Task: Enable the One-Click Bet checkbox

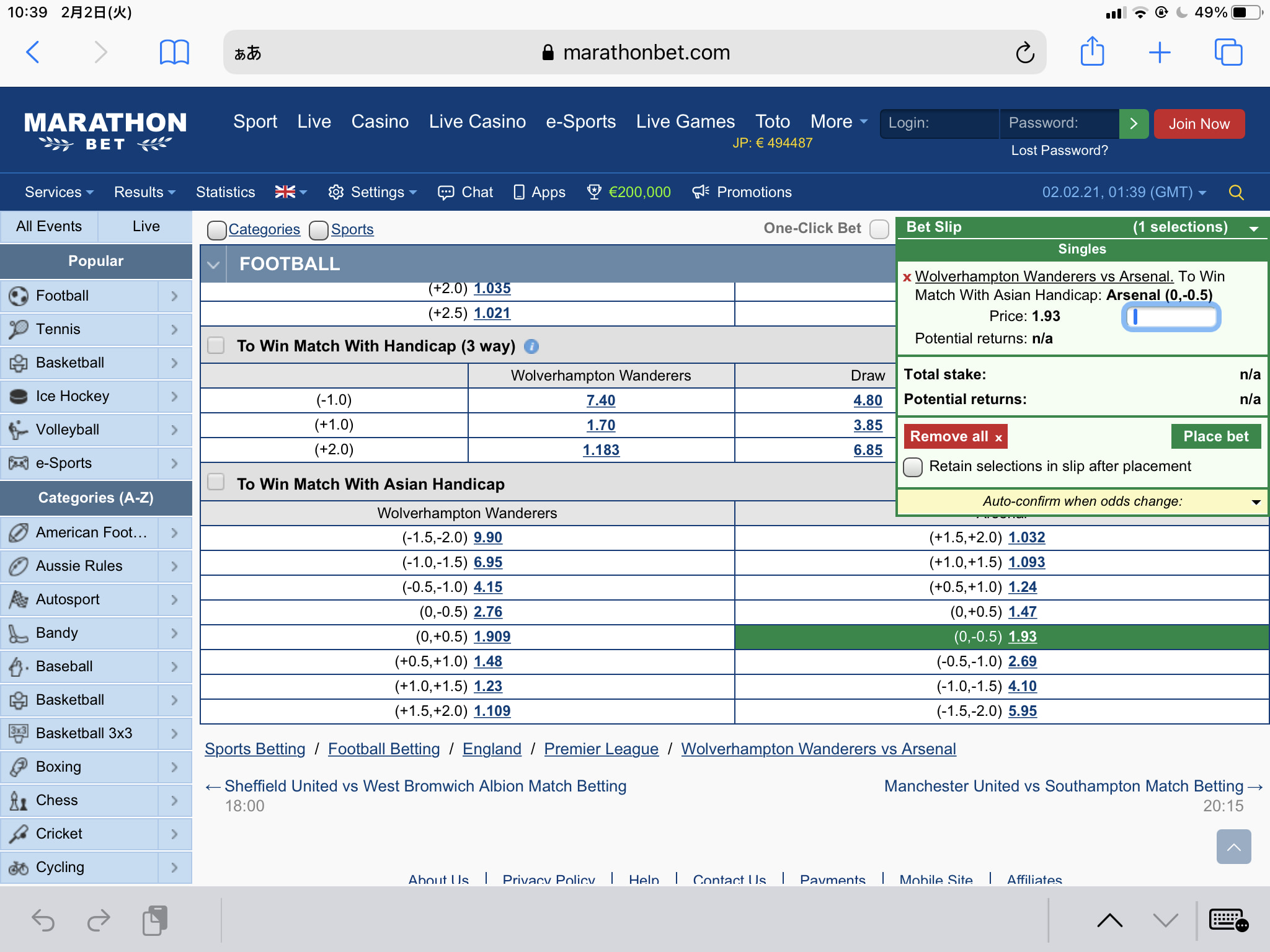Action: pos(879,229)
